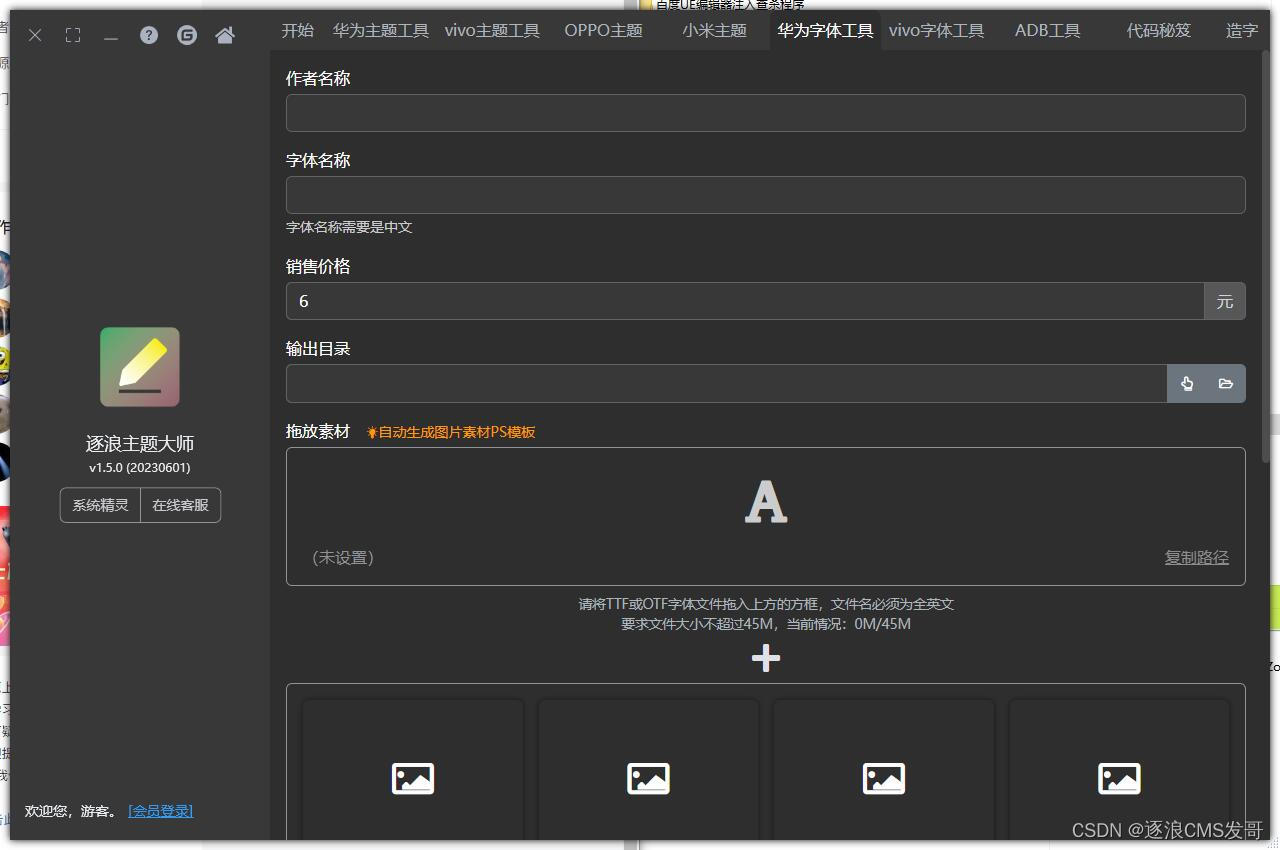Viewport: 1280px width, 850px height.
Task: Click the 复制路径 link
Action: pos(1196,557)
